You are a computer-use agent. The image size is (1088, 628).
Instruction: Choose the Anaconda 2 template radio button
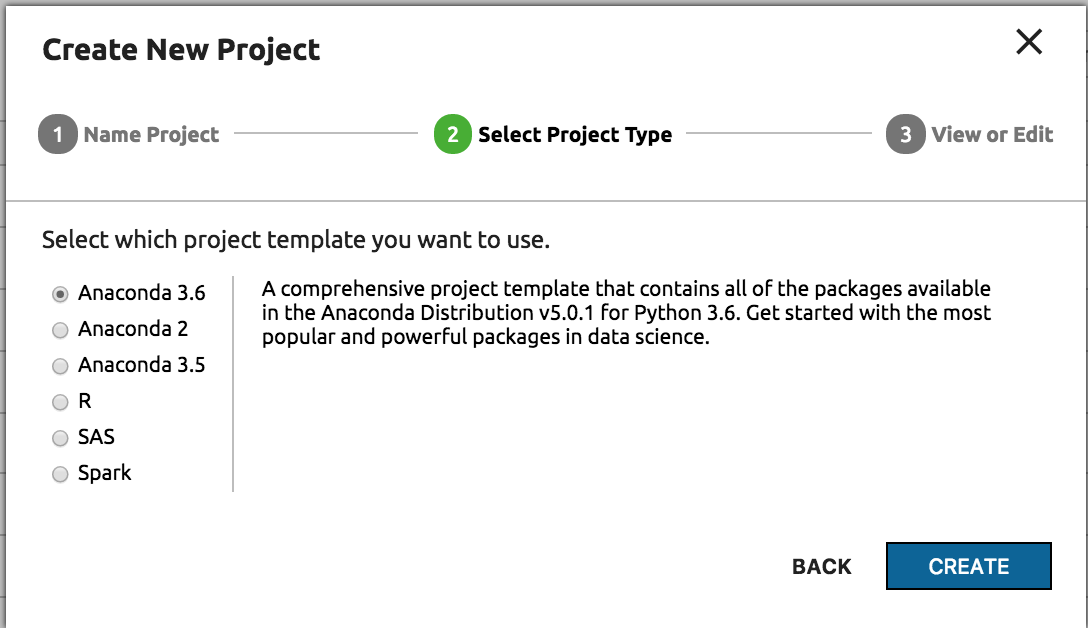pos(60,330)
